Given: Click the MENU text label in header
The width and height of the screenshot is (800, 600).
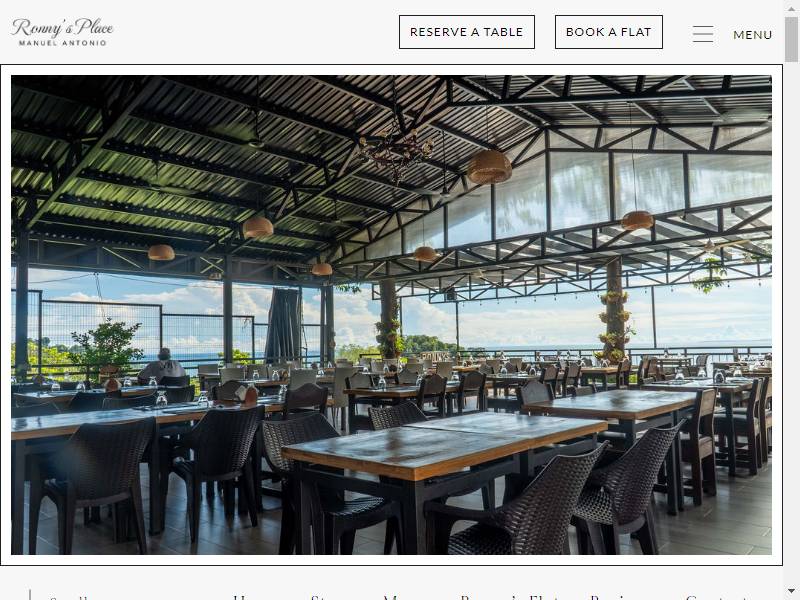Looking at the screenshot, I should (752, 35).
